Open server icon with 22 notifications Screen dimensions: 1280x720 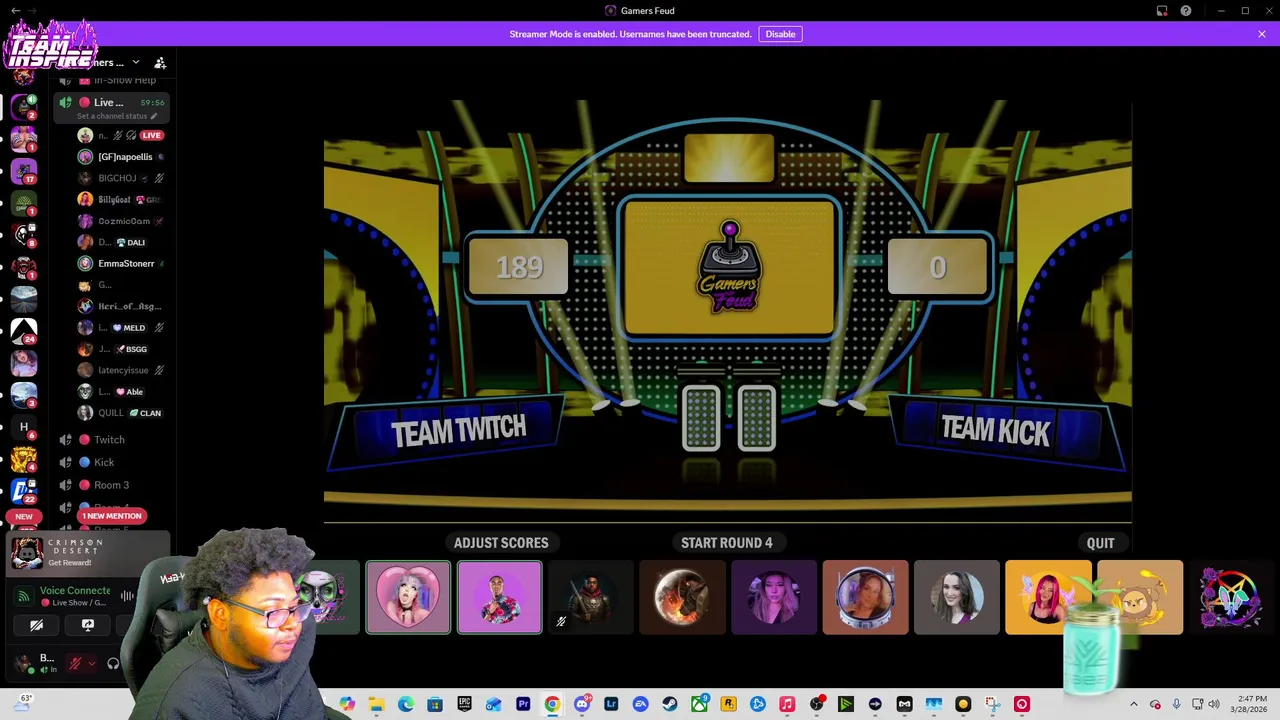tap(24, 490)
